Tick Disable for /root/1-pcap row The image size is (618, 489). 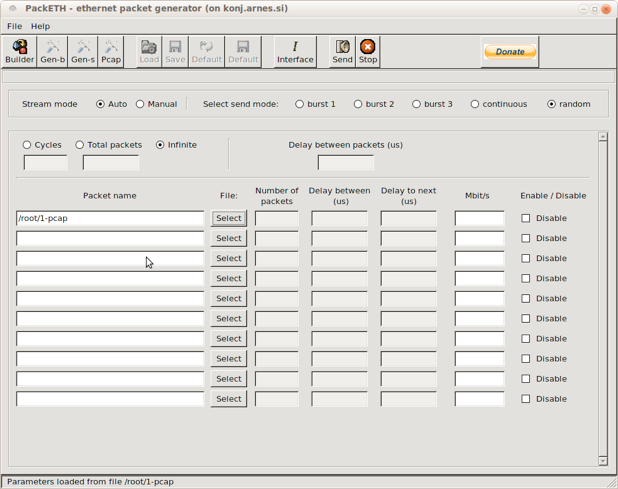525,218
